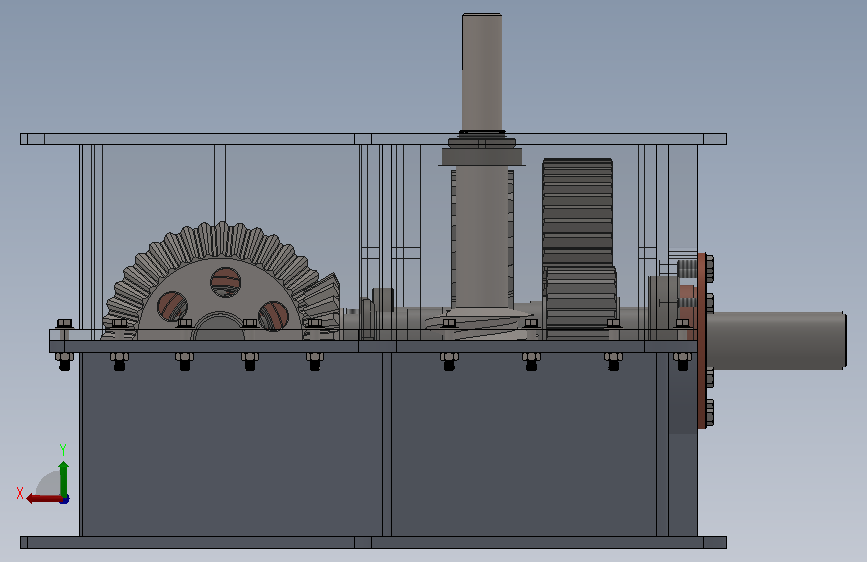Select the bottom base plate of the gearbox
Image resolution: width=867 pixels, height=562 pixels.
(373, 542)
